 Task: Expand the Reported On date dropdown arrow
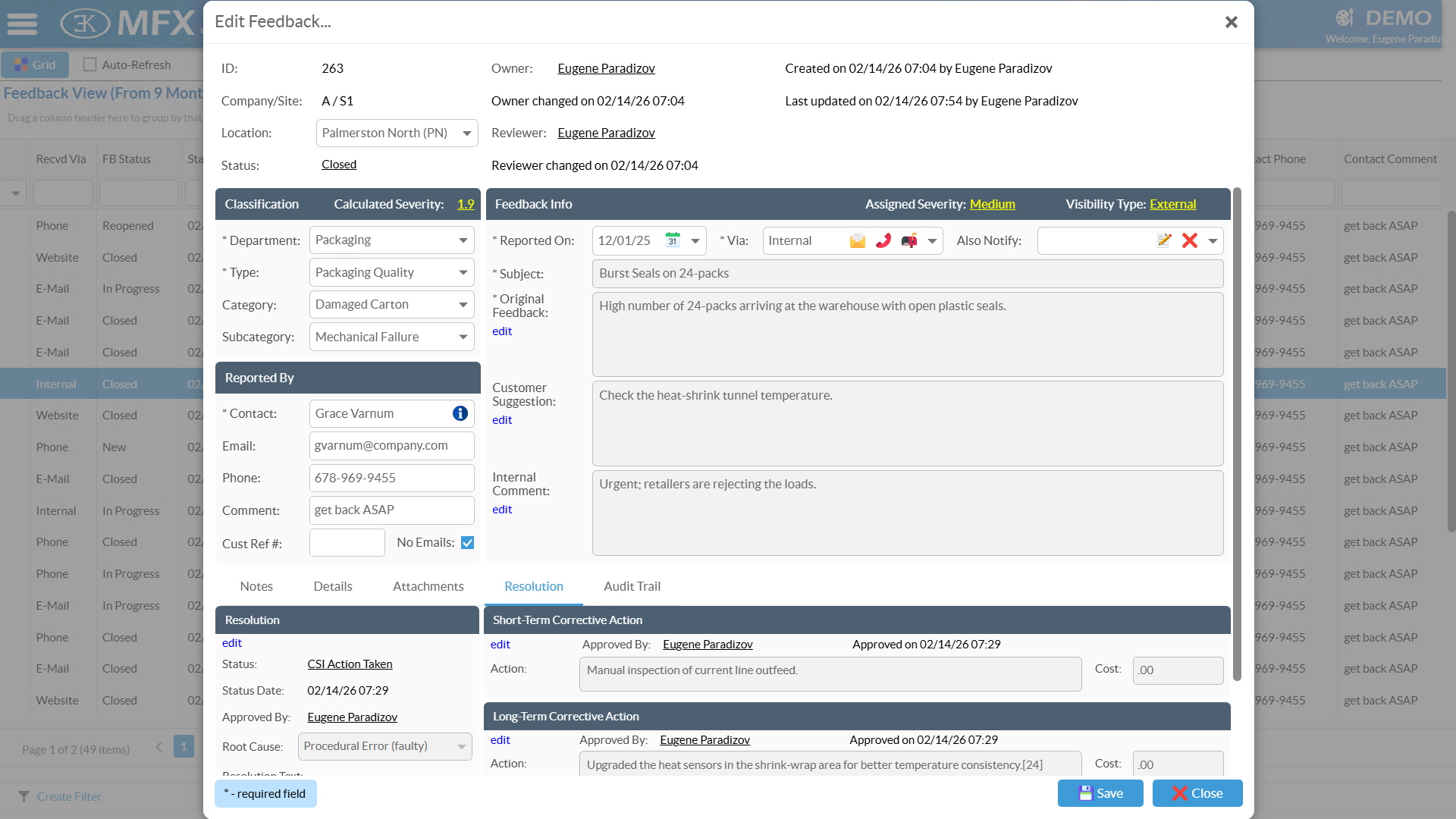pos(695,241)
